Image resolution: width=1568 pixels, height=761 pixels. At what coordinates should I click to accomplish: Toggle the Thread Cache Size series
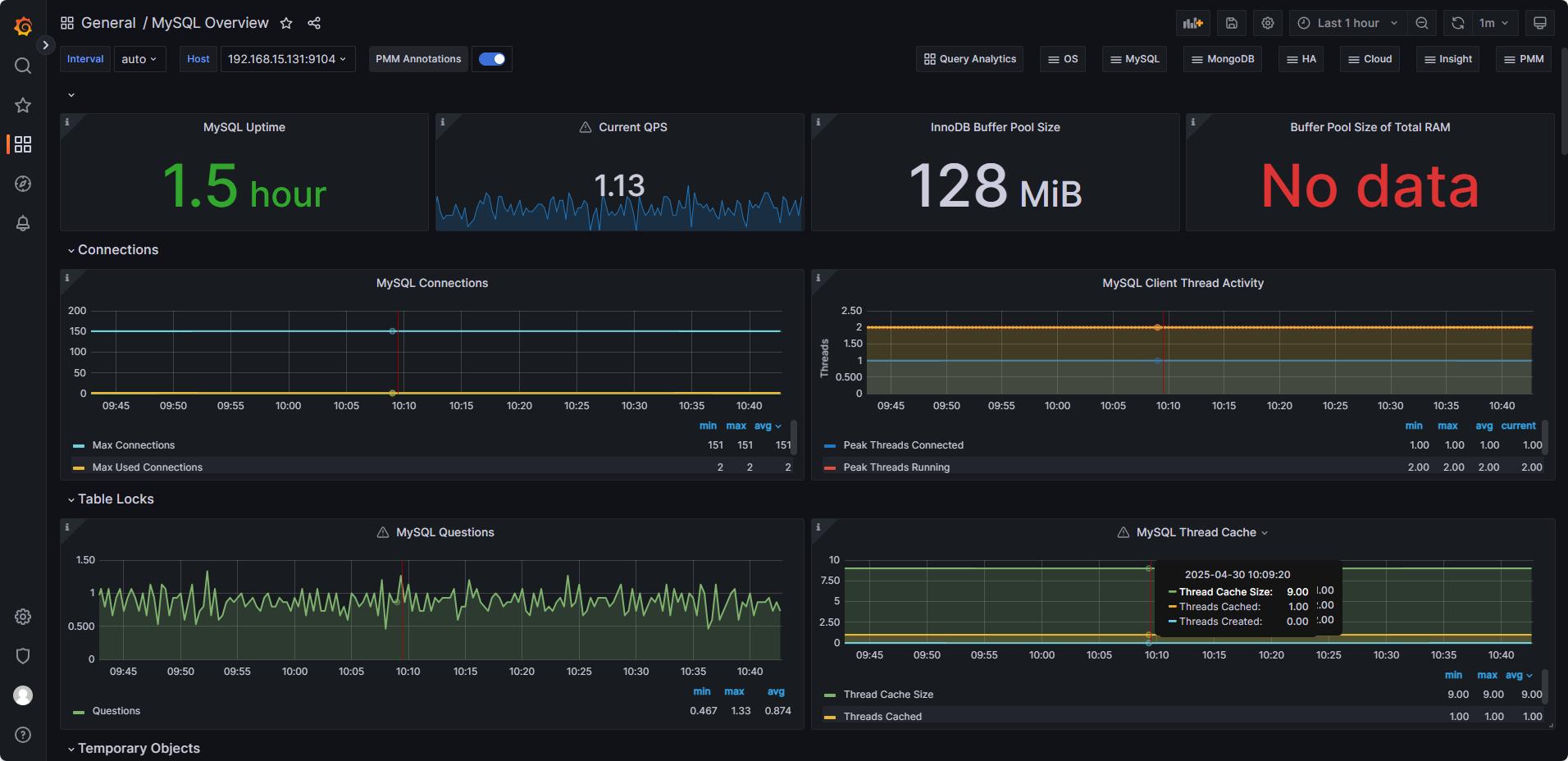[x=888, y=695]
